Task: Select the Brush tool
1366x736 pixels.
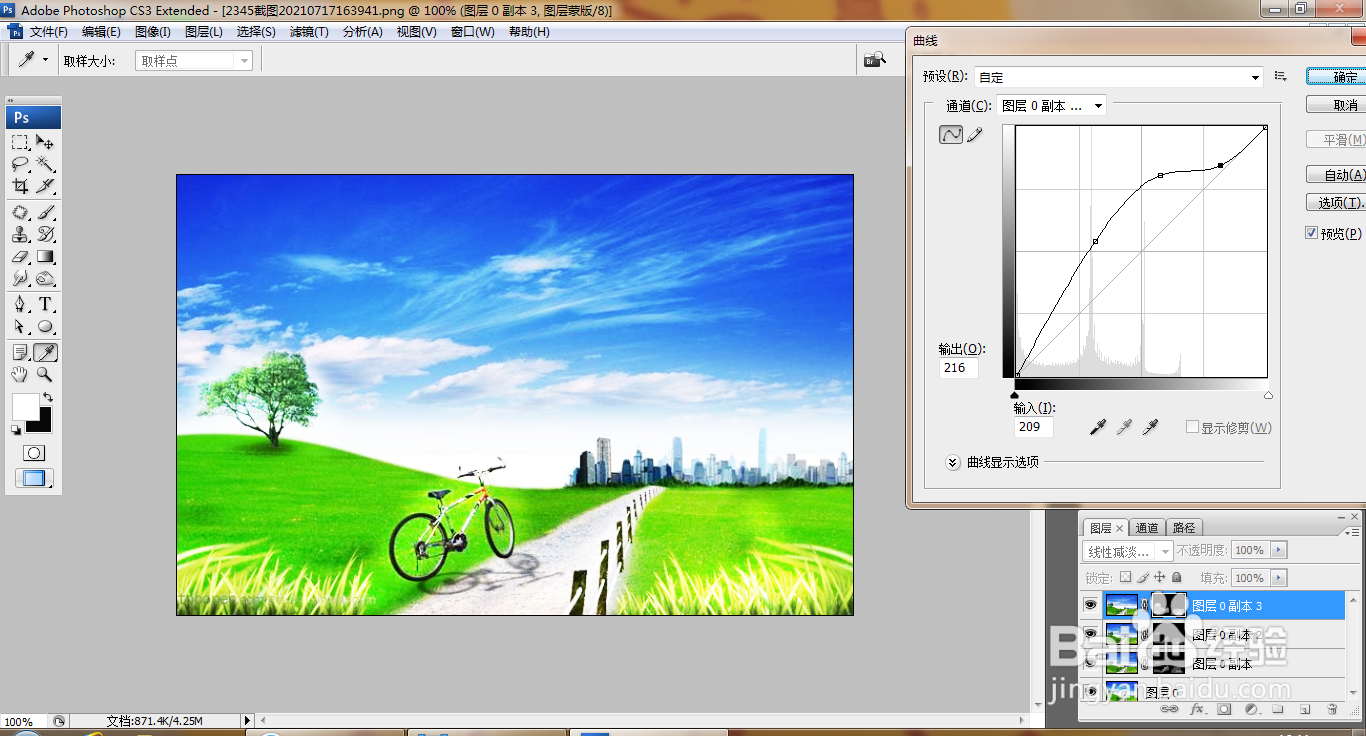Action: point(45,212)
